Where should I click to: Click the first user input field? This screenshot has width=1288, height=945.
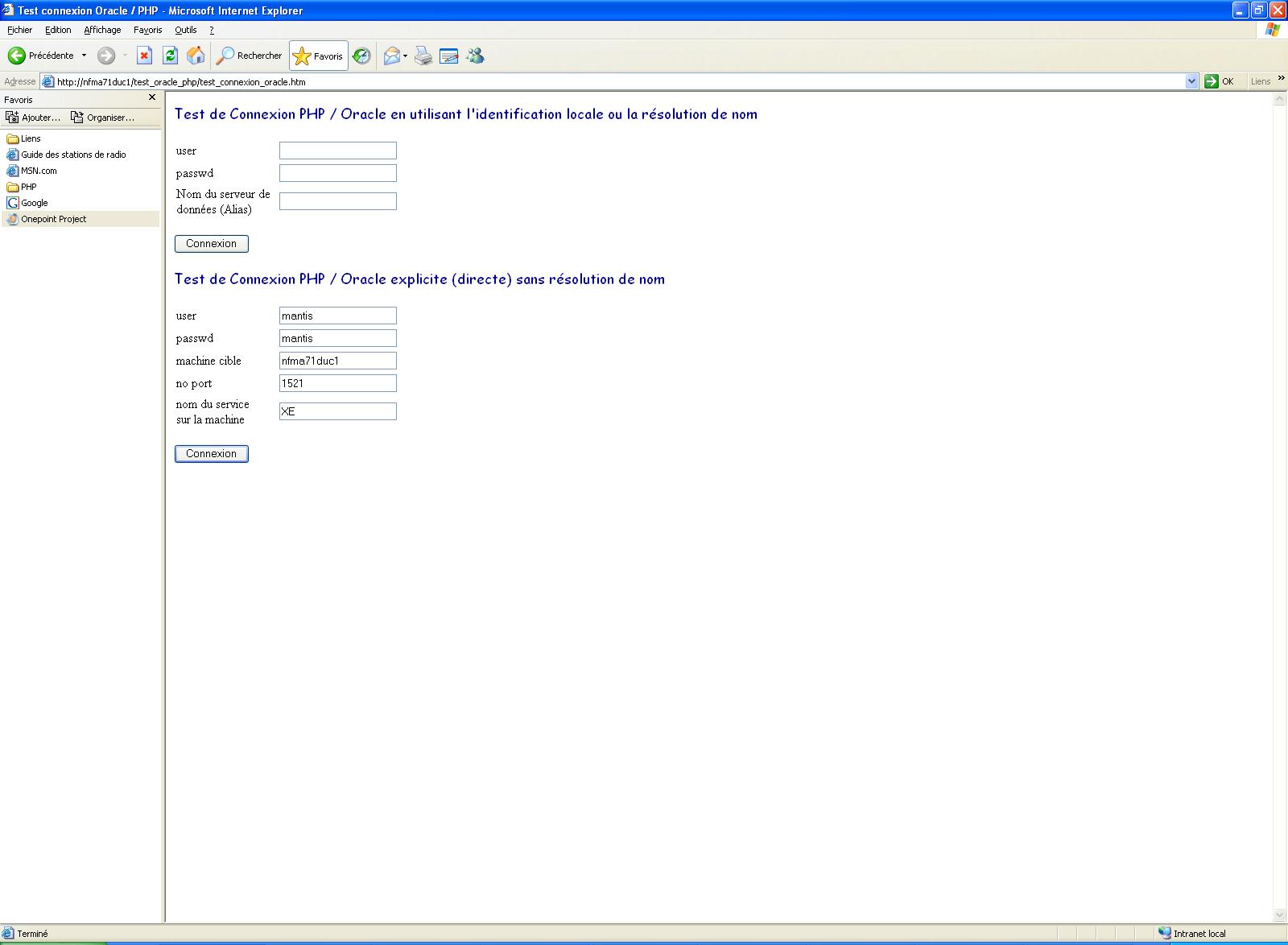point(338,151)
